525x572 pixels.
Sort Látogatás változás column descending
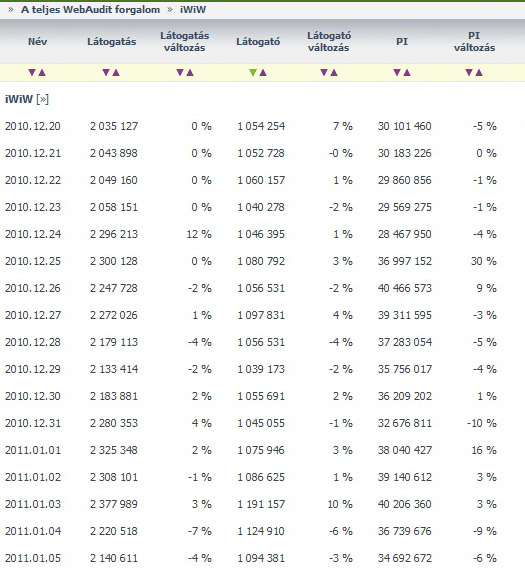180,72
